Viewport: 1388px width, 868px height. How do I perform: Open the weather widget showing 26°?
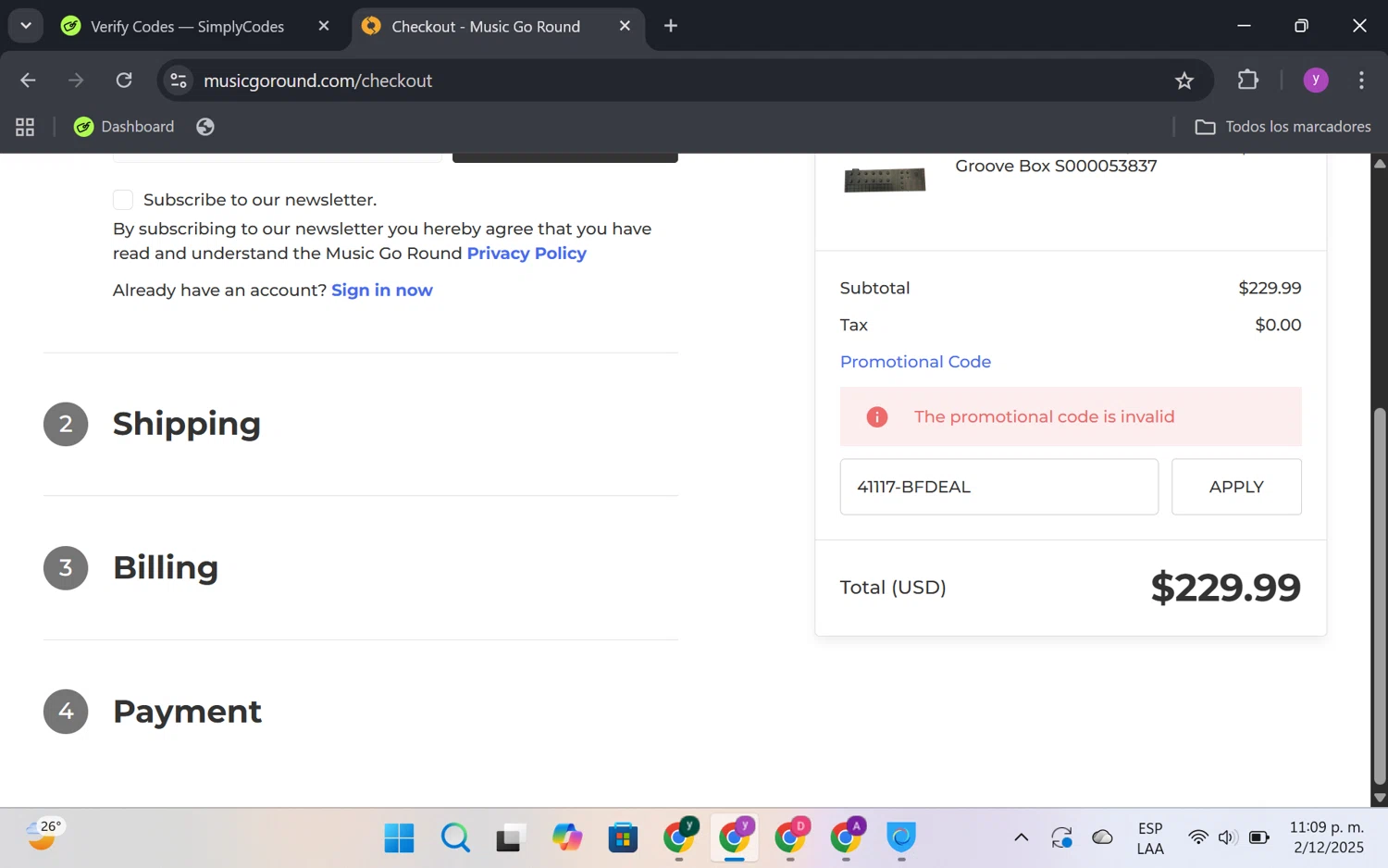43,836
